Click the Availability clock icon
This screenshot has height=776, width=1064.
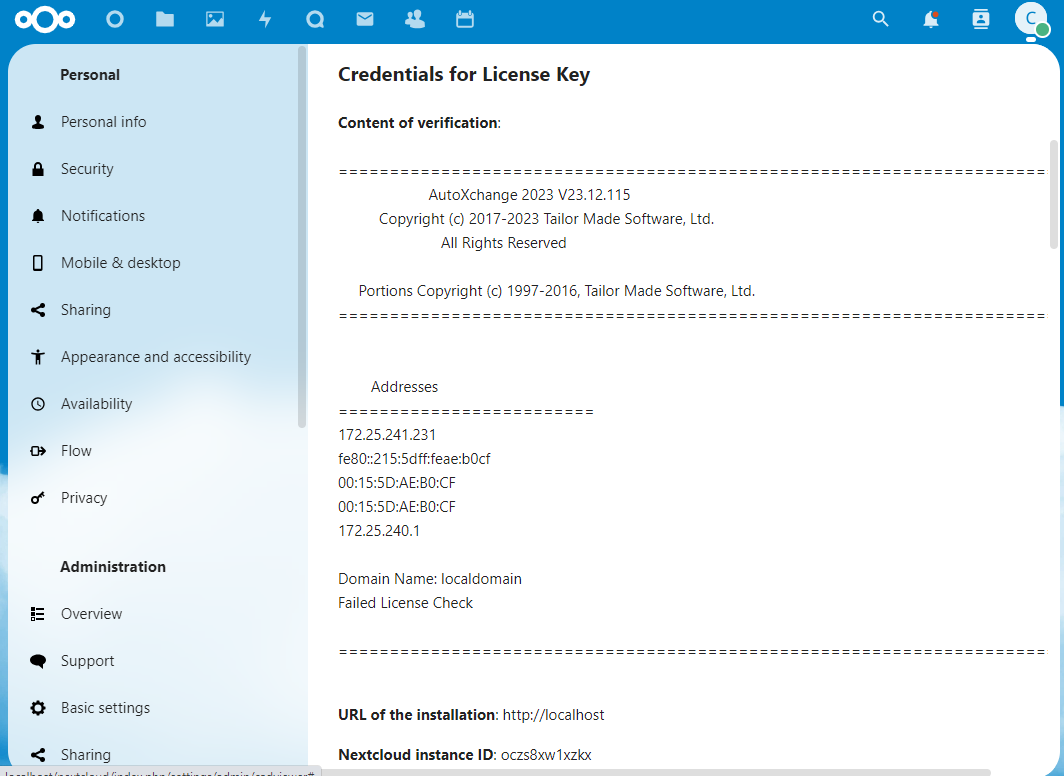tap(38, 404)
